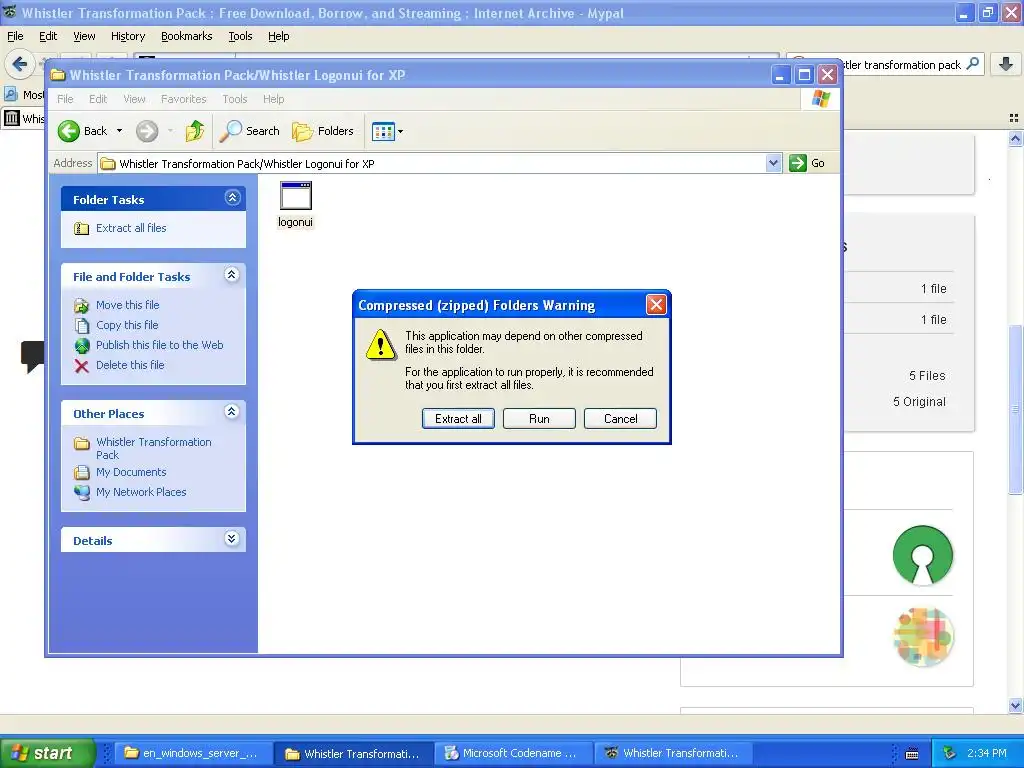Open My Documents in Other Places
Screen dimensions: 1024x768
point(131,472)
